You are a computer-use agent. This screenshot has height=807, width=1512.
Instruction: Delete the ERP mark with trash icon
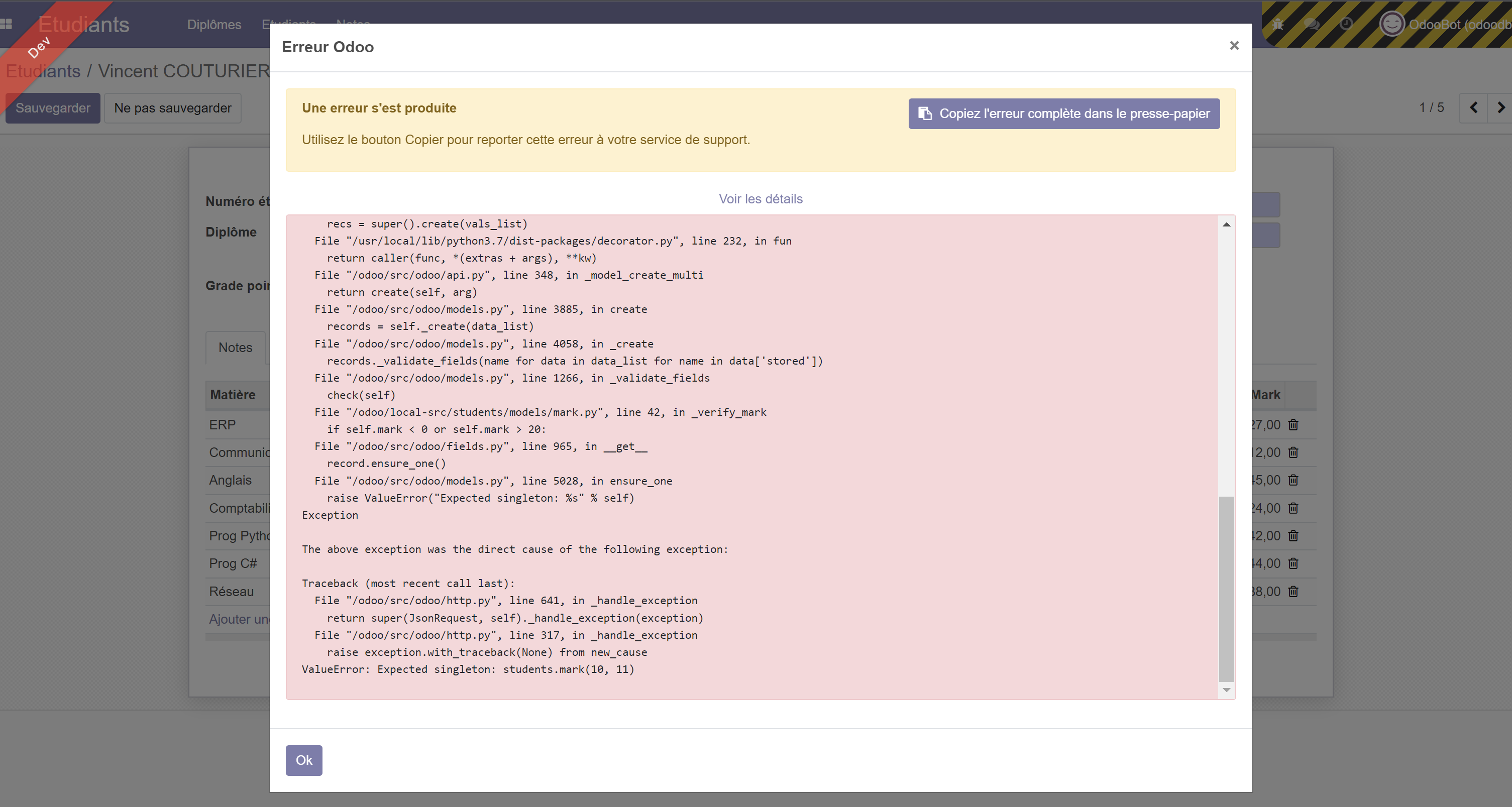coord(1293,424)
